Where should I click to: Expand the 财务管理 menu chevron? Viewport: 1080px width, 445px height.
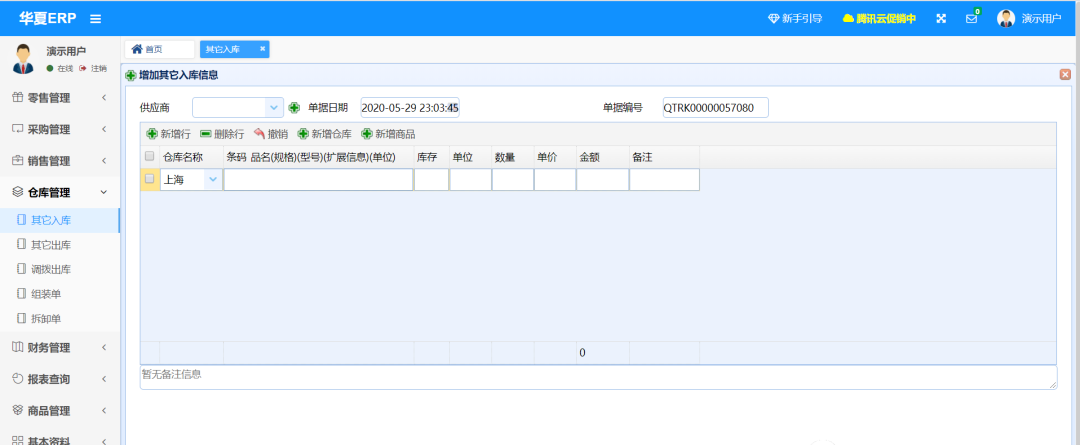point(104,347)
